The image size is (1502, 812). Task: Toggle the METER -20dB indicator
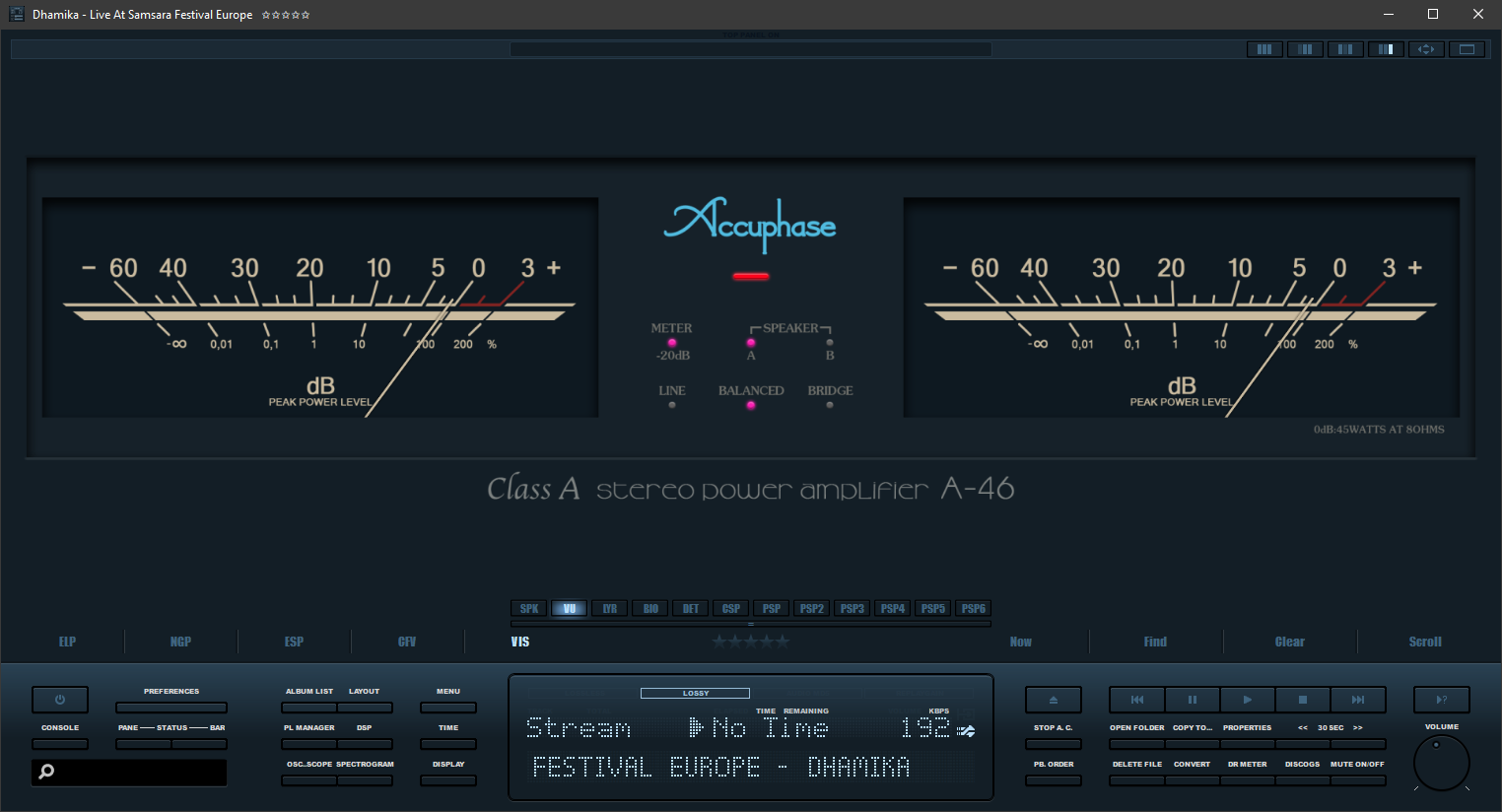672,343
